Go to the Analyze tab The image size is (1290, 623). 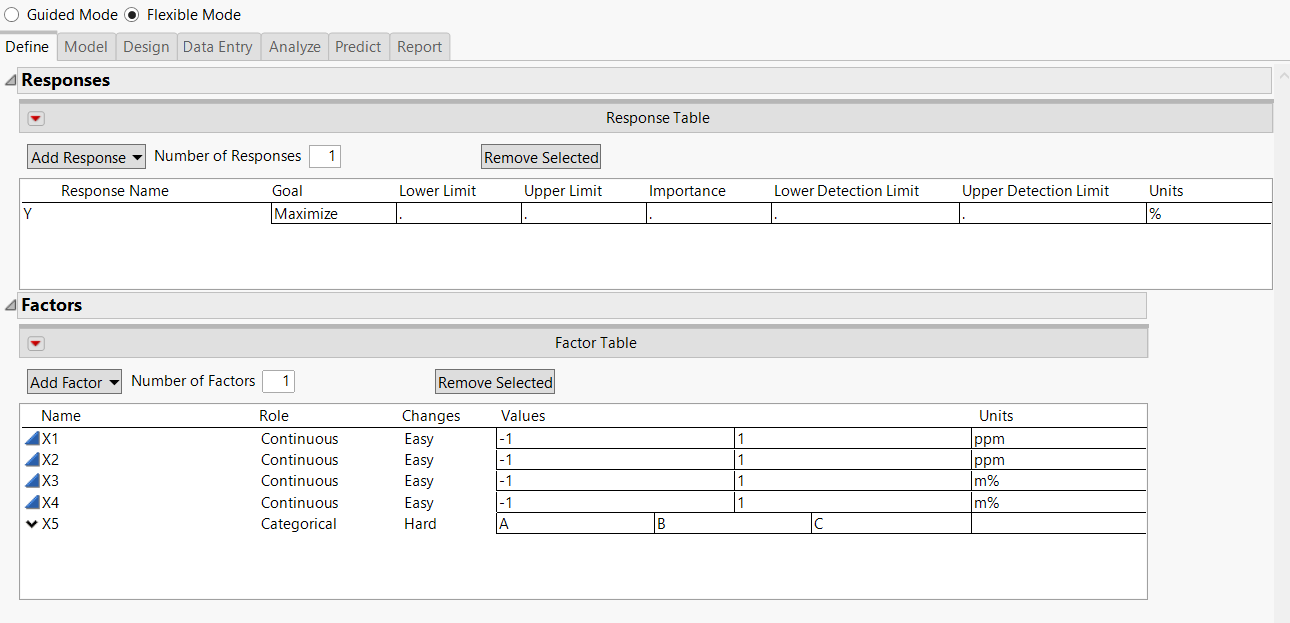295,47
